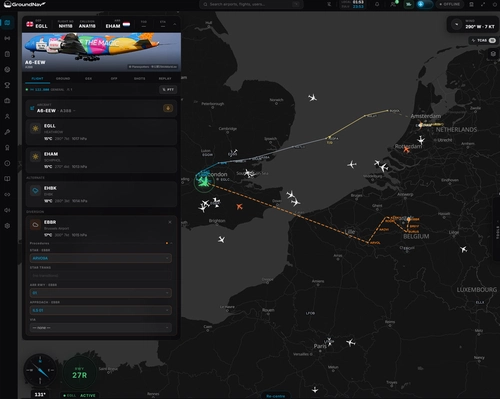
Task: Click the ANA118 callsign
Action: point(87,26)
